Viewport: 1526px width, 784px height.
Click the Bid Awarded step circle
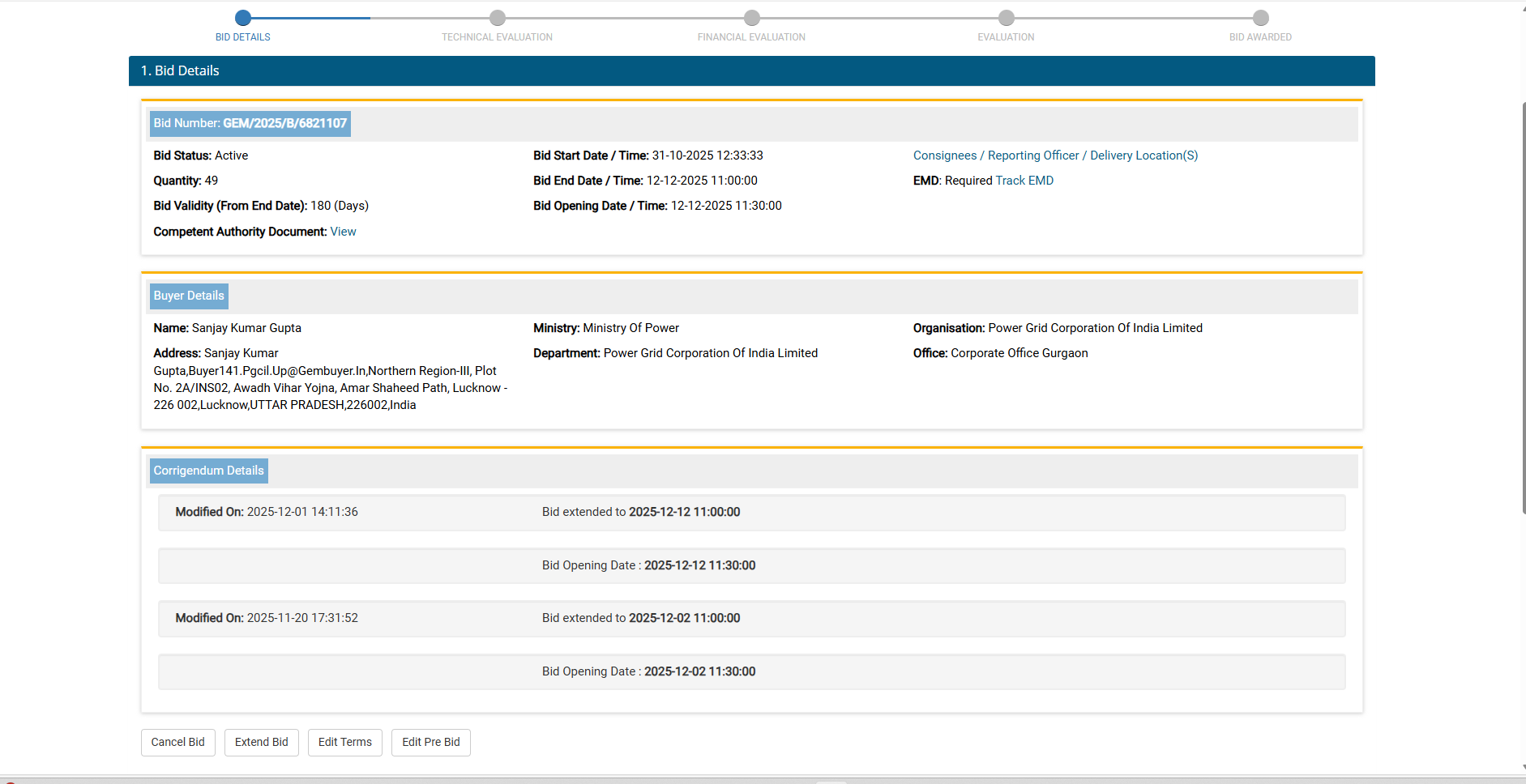[x=1260, y=18]
